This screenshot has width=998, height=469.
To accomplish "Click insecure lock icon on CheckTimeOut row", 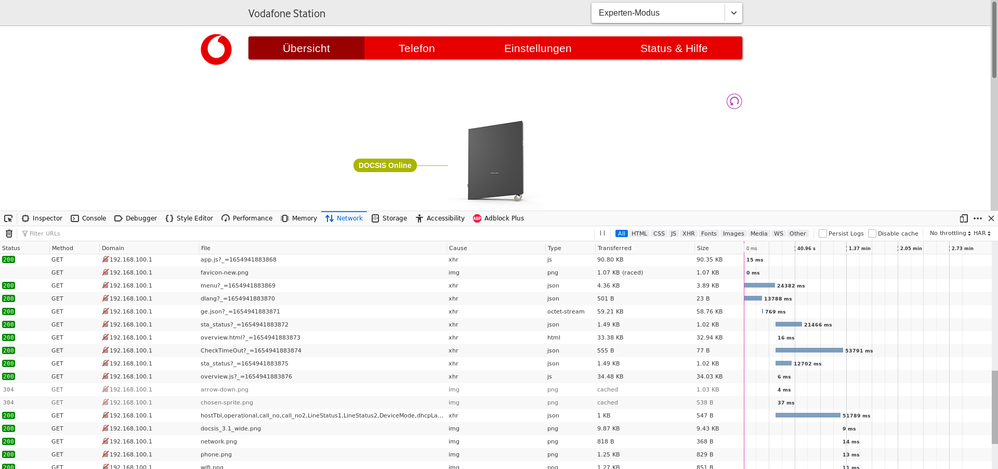I will point(105,351).
